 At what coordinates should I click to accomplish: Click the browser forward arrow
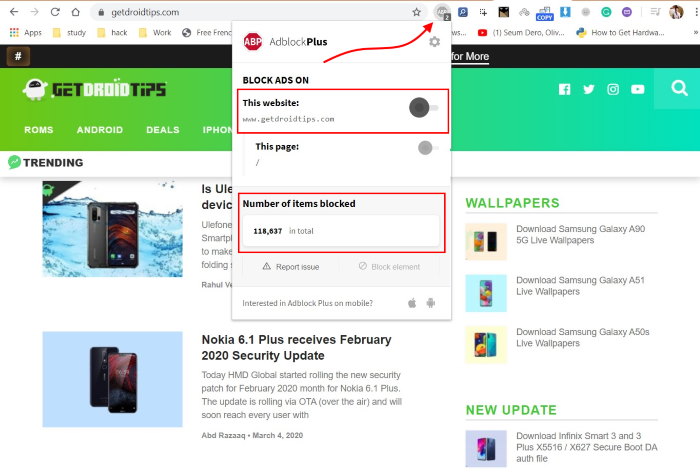pos(34,12)
